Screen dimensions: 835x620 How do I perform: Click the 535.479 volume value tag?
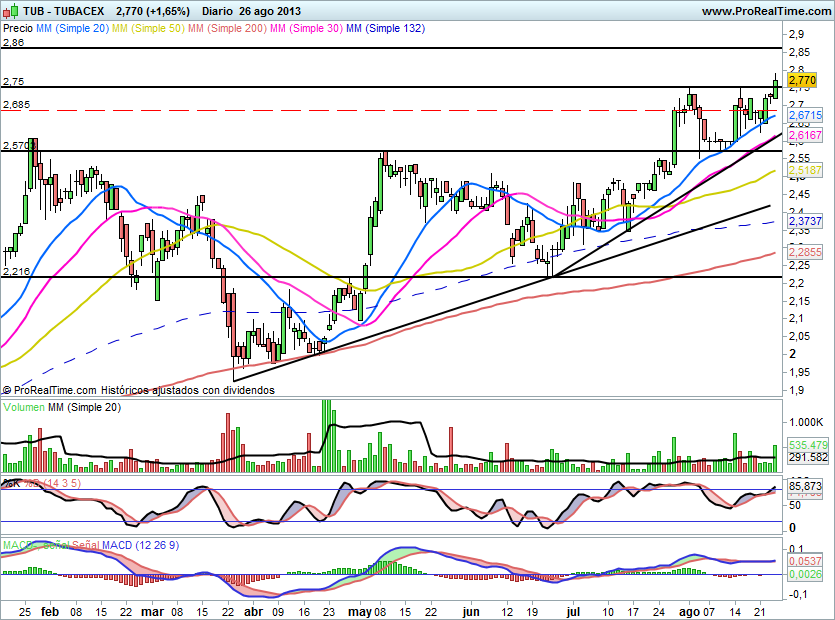click(x=808, y=444)
